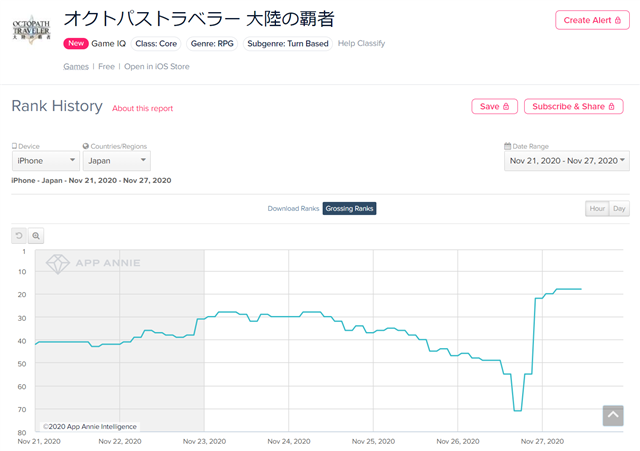Switch to the Grossing Ranks tab

pos(349,209)
